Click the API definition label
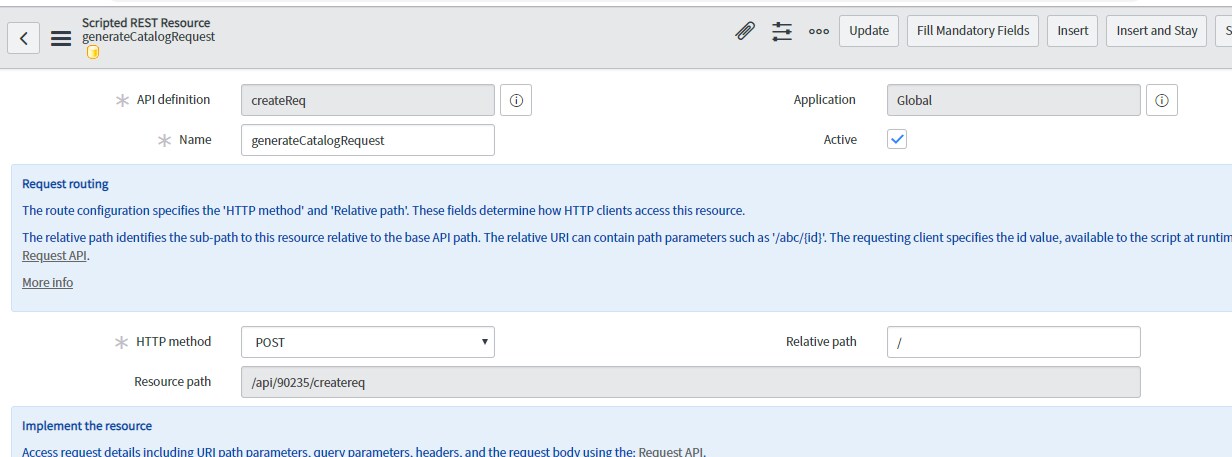 [174, 100]
